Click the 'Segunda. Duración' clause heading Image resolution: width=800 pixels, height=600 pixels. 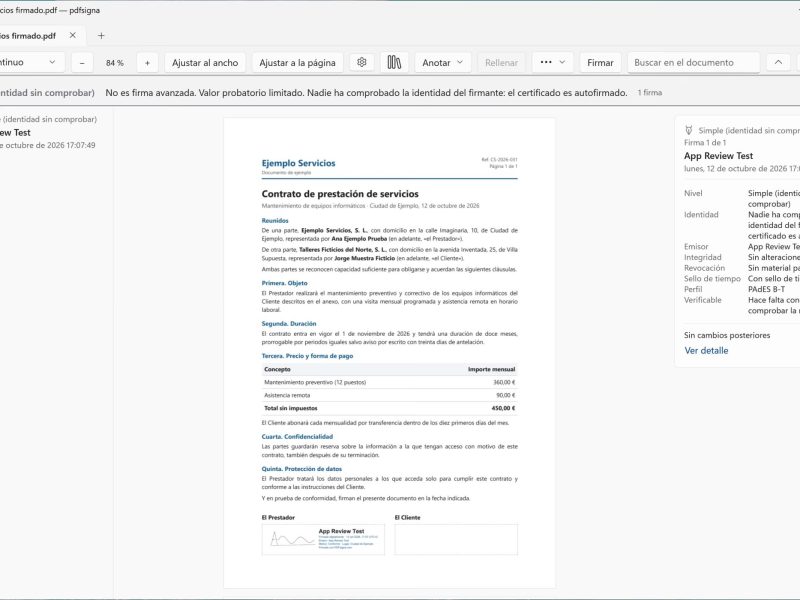pyautogui.click(x=289, y=323)
